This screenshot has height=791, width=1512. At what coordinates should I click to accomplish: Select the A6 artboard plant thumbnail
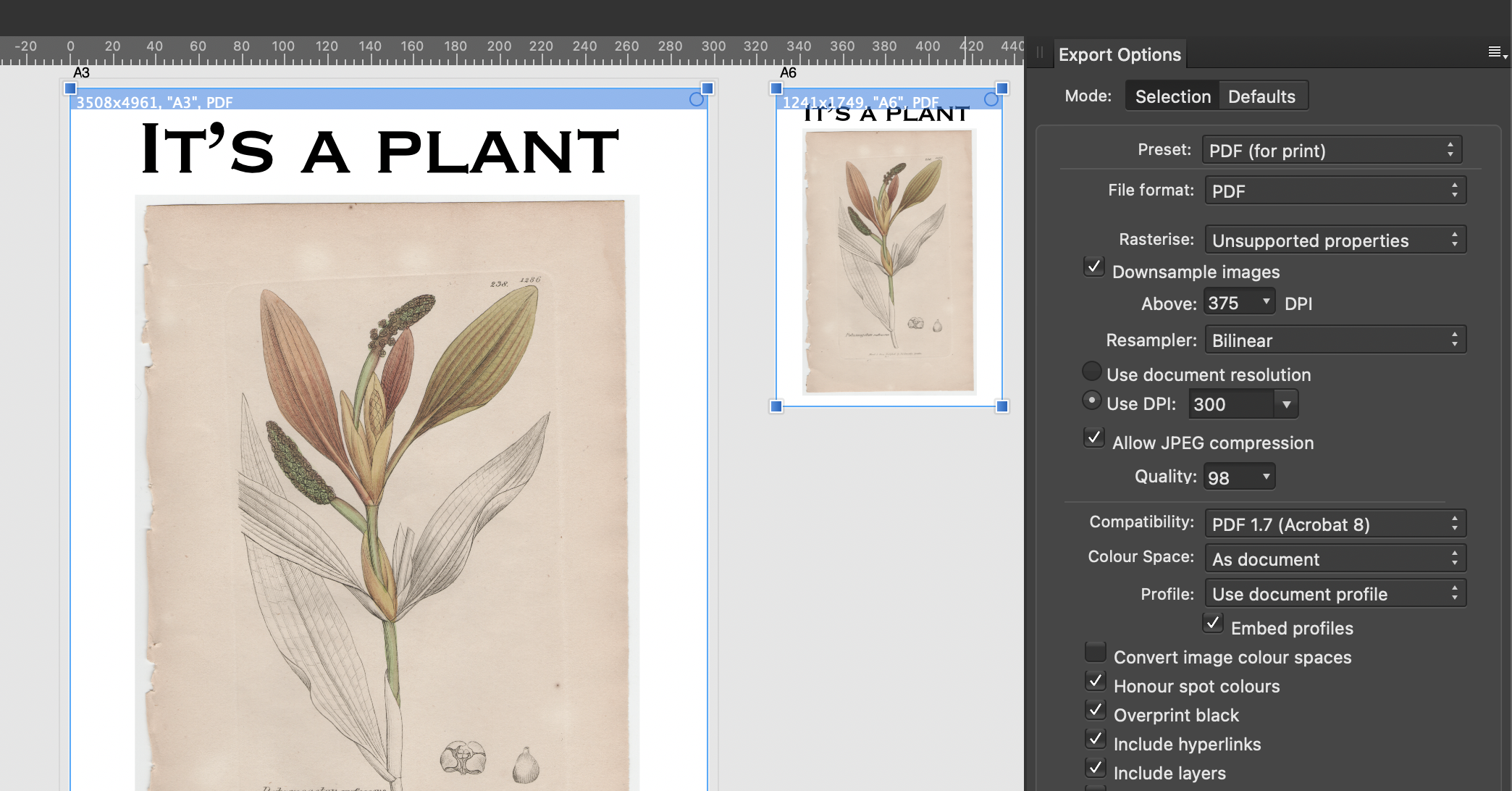pos(890,261)
